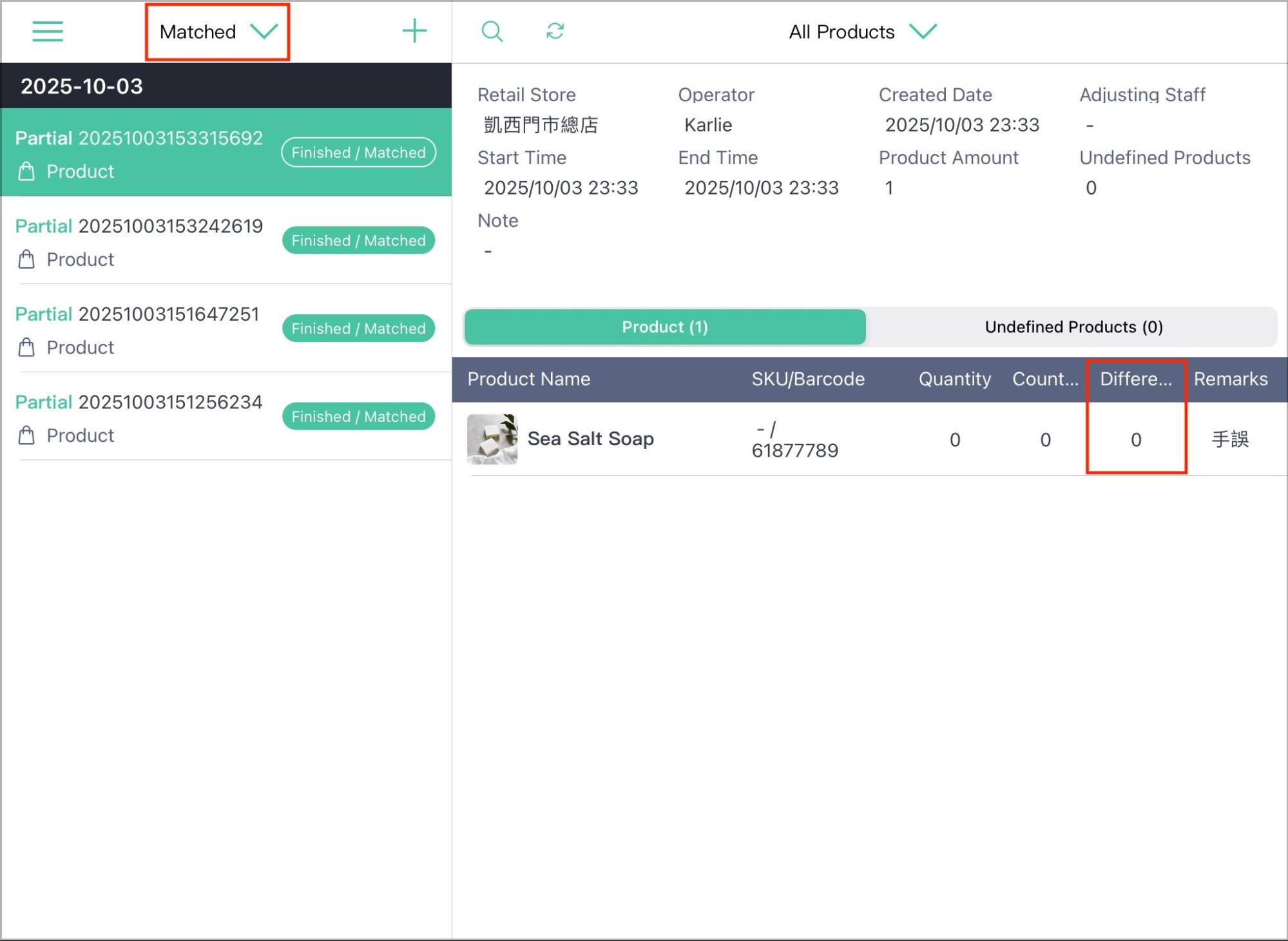Viewport: 1288px width, 941px height.
Task: Switch to Undefined Products (0) tab
Action: click(1073, 327)
